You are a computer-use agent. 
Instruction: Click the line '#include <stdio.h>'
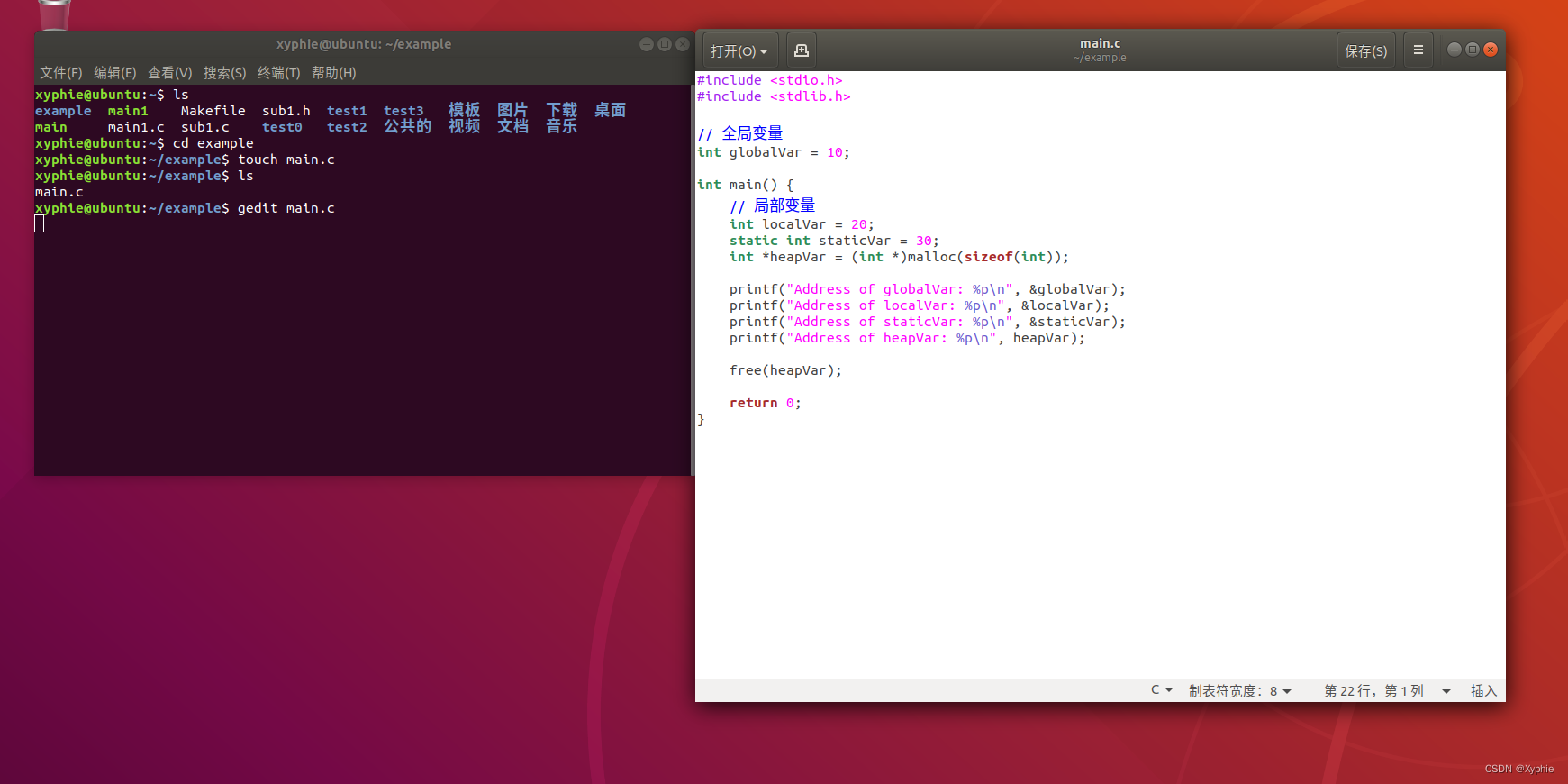[x=770, y=80]
